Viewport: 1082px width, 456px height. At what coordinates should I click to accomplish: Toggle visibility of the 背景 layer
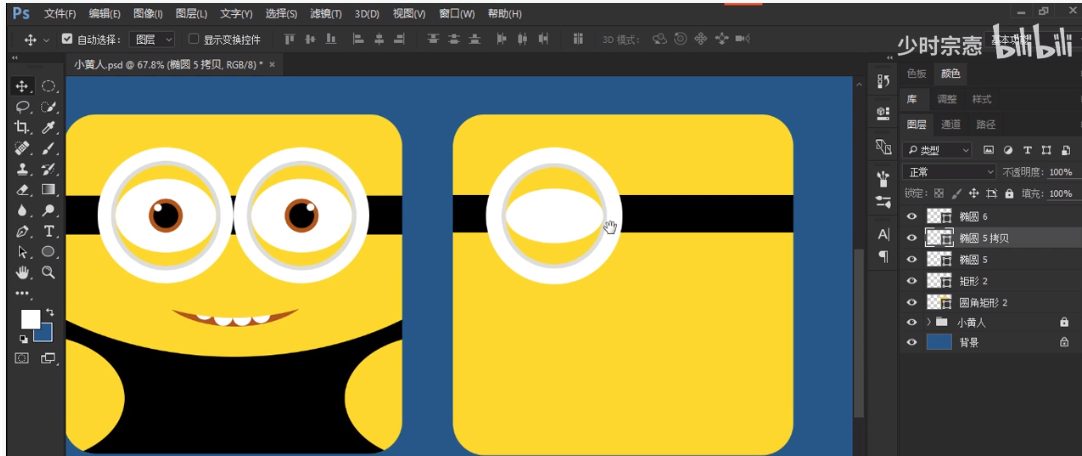911,342
